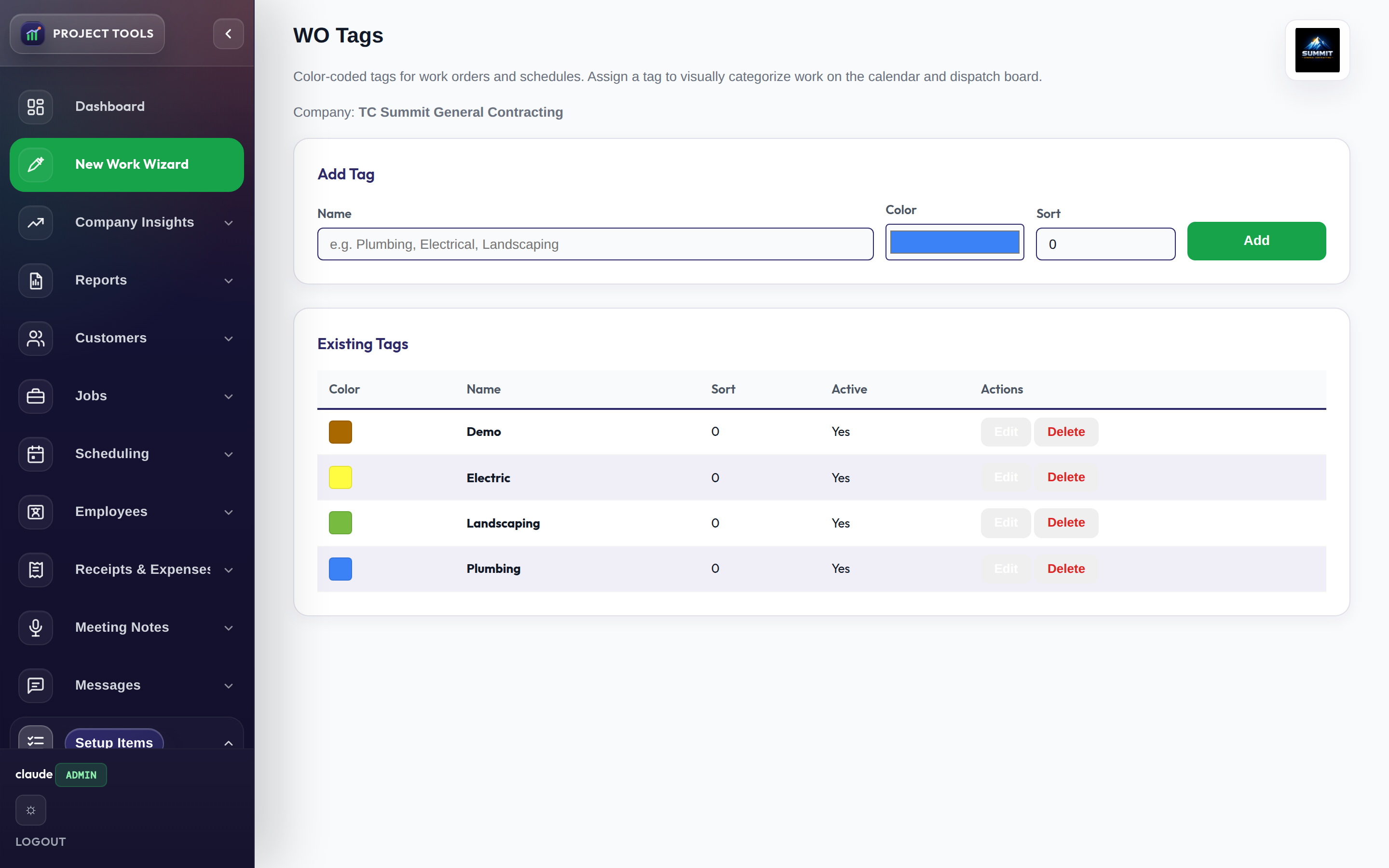This screenshot has height=868, width=1389.
Task: Click the Meeting Notes microphone icon
Action: point(36,628)
